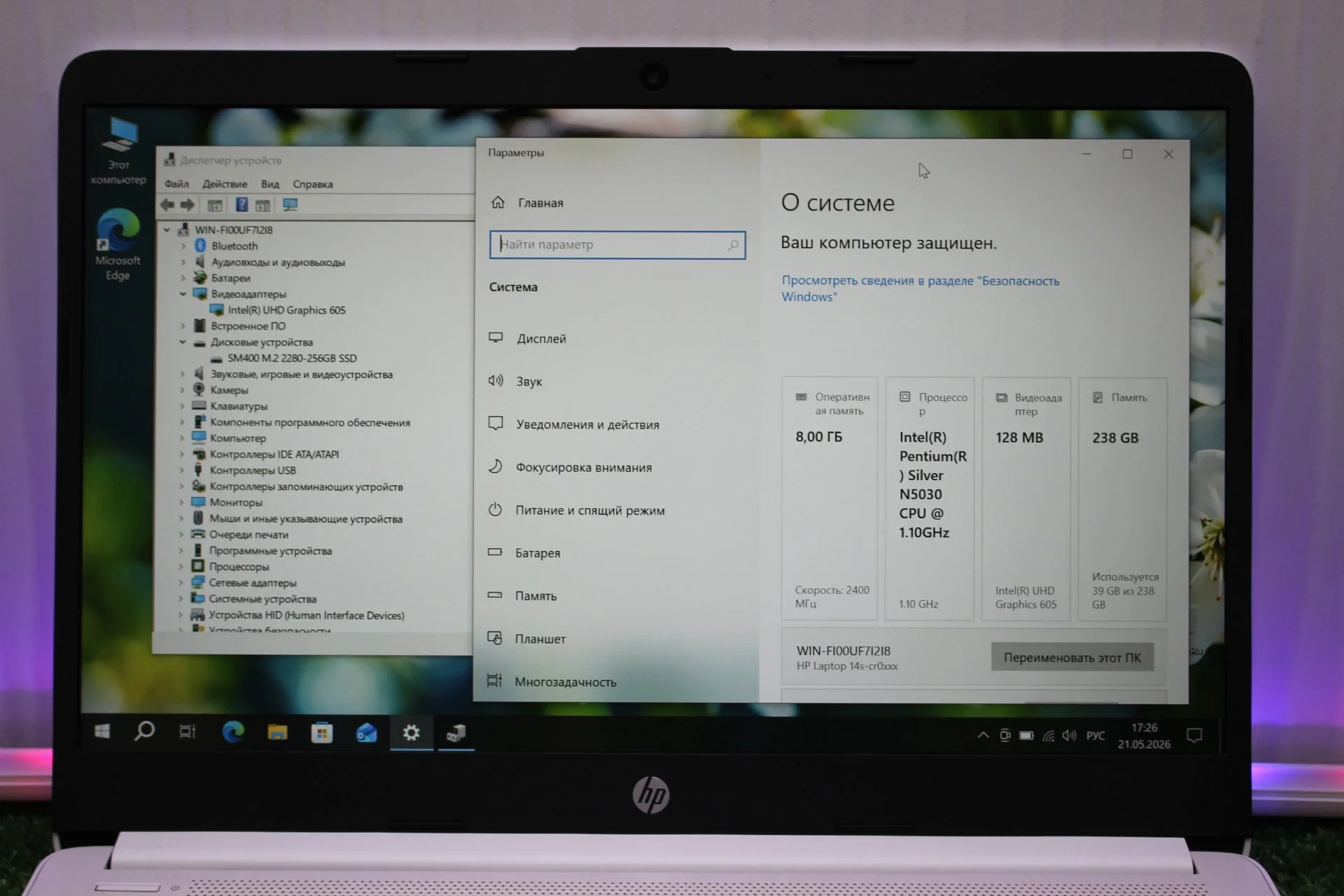The image size is (1344, 896).
Task: Open Фокусировка внимания settings page
Action: (x=584, y=468)
